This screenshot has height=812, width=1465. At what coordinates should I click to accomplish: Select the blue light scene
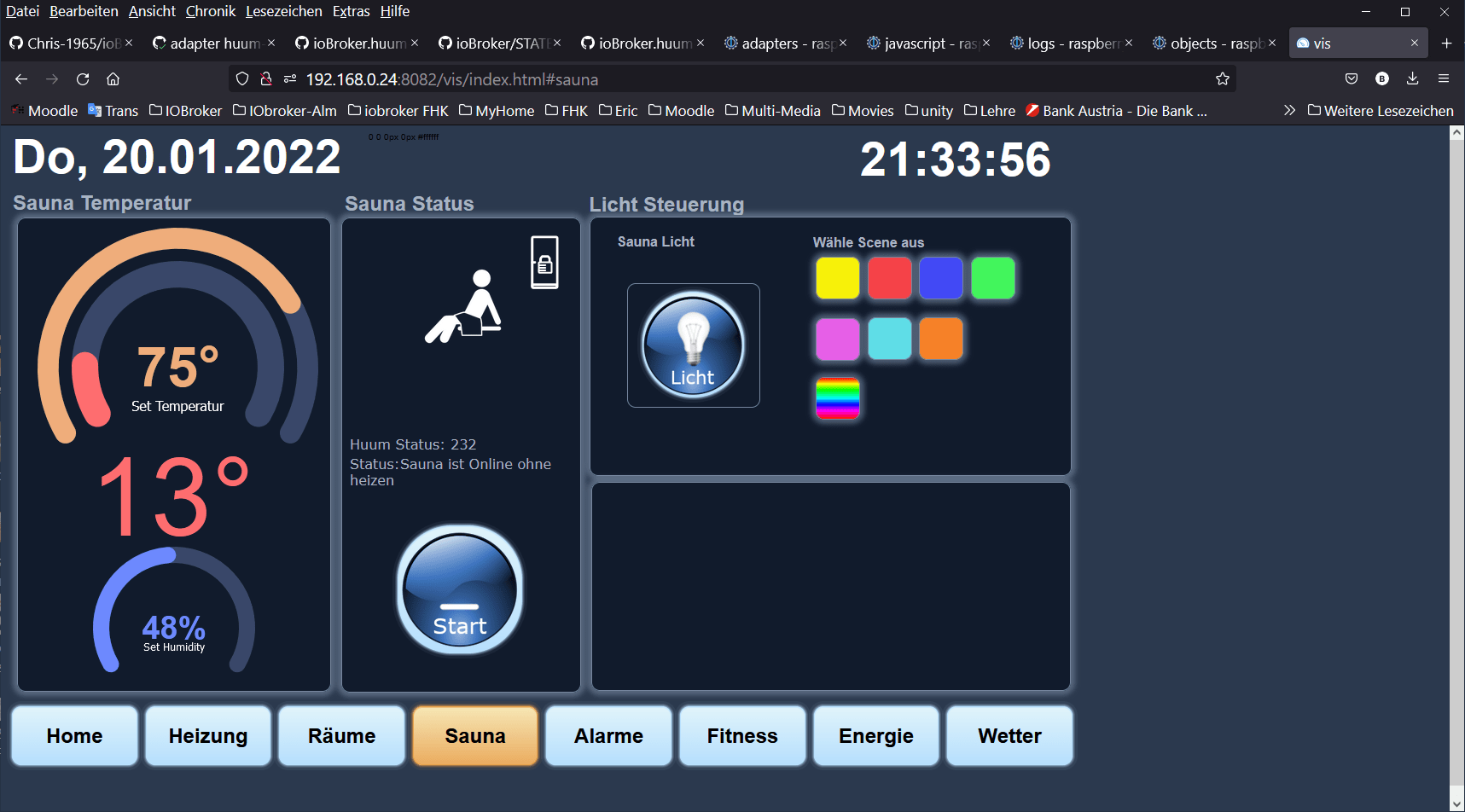point(941,278)
